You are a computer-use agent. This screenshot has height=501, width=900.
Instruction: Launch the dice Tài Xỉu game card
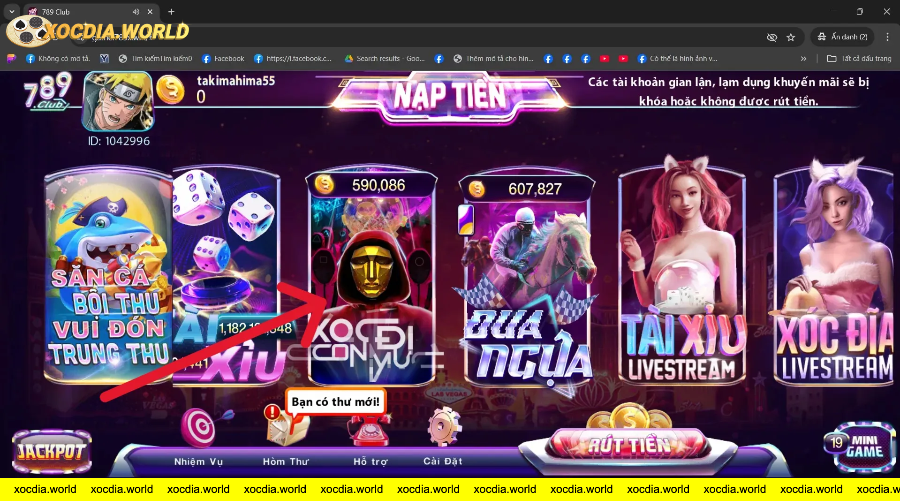pos(227,275)
